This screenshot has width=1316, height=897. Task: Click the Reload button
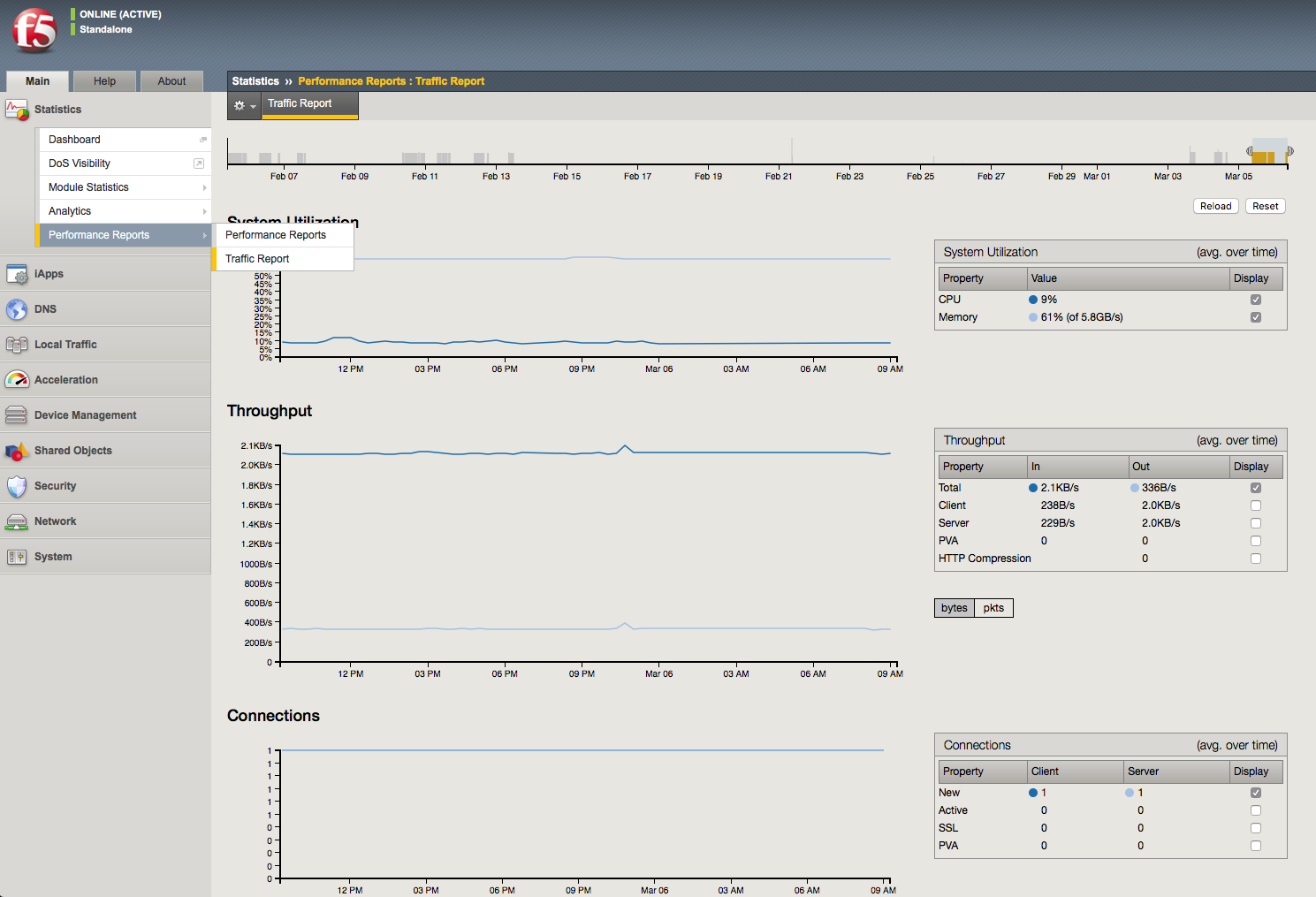point(1216,206)
